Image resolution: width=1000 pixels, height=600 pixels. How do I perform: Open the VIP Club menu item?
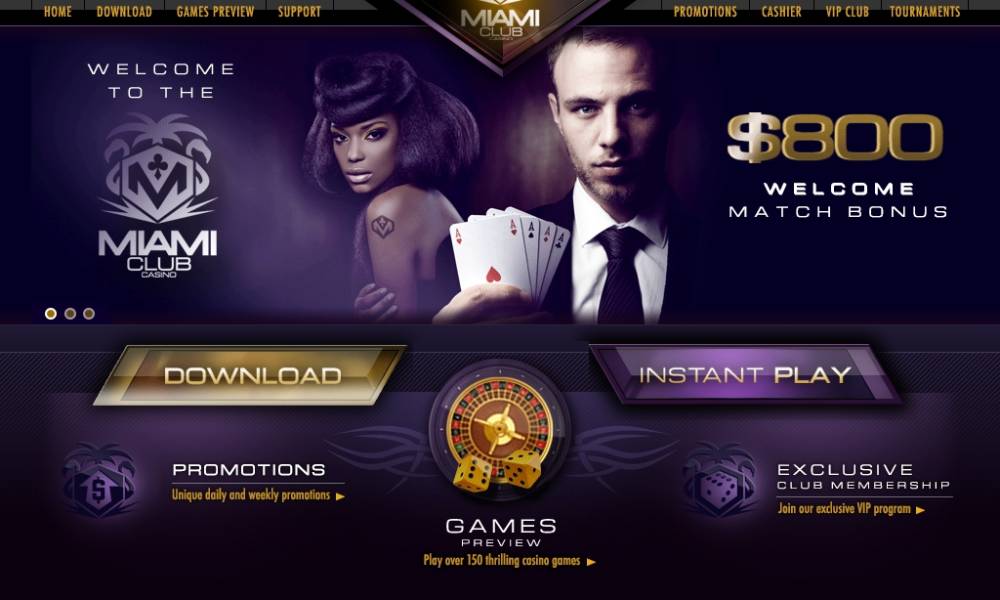[x=847, y=11]
